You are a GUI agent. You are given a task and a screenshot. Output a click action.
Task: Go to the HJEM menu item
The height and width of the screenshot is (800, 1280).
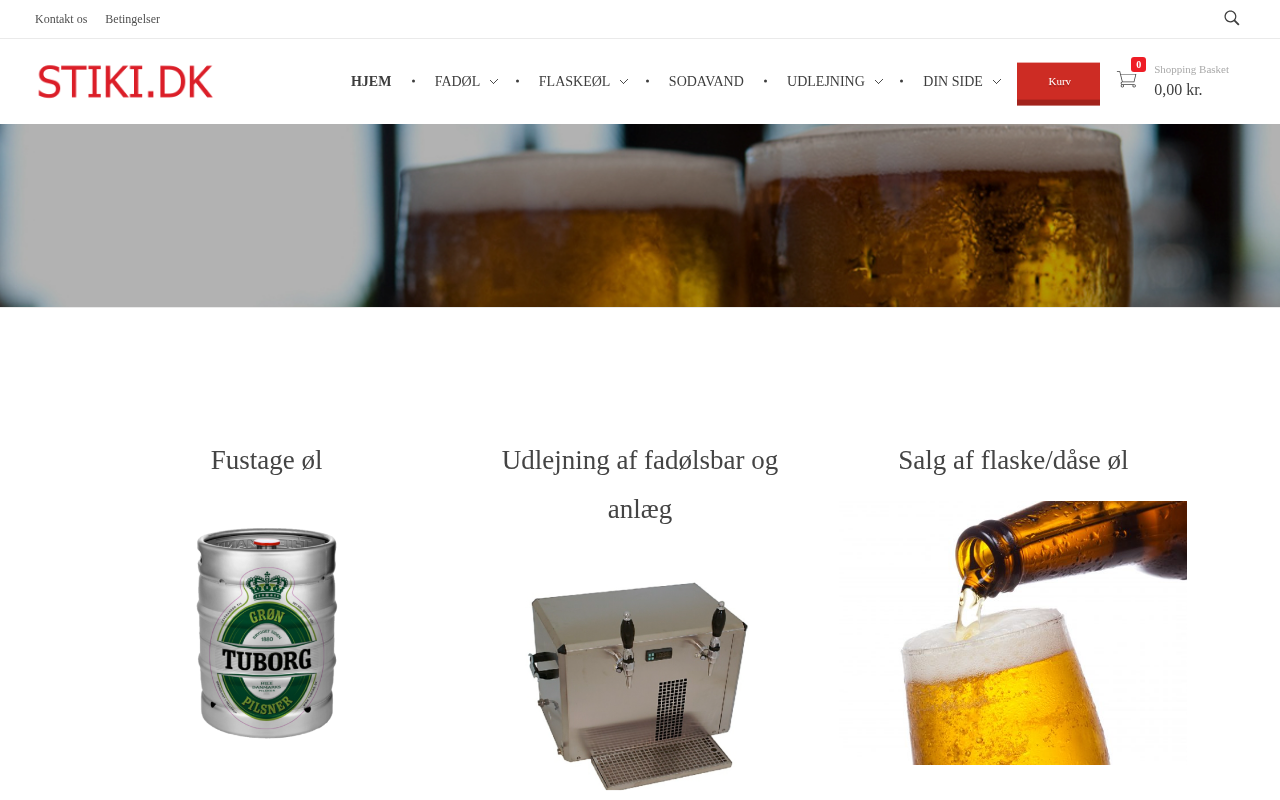click(x=371, y=82)
